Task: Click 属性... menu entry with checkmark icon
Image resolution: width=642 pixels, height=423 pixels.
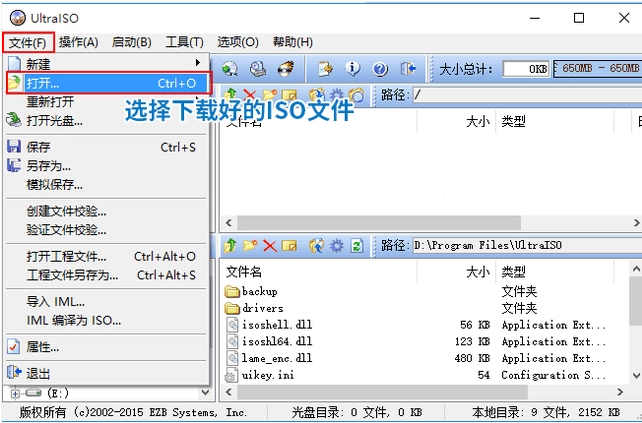Action: (42, 346)
